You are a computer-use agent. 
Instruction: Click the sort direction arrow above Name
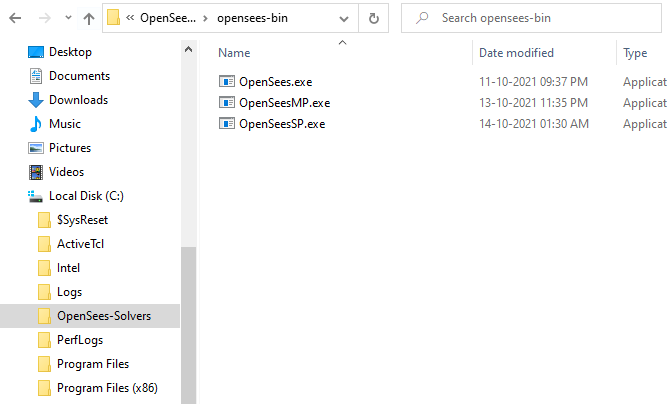pos(342,43)
